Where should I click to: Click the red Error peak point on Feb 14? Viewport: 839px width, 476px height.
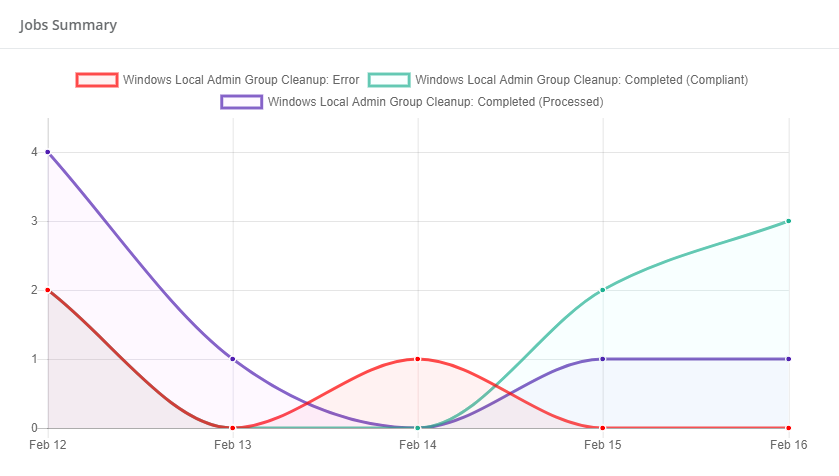(x=418, y=359)
